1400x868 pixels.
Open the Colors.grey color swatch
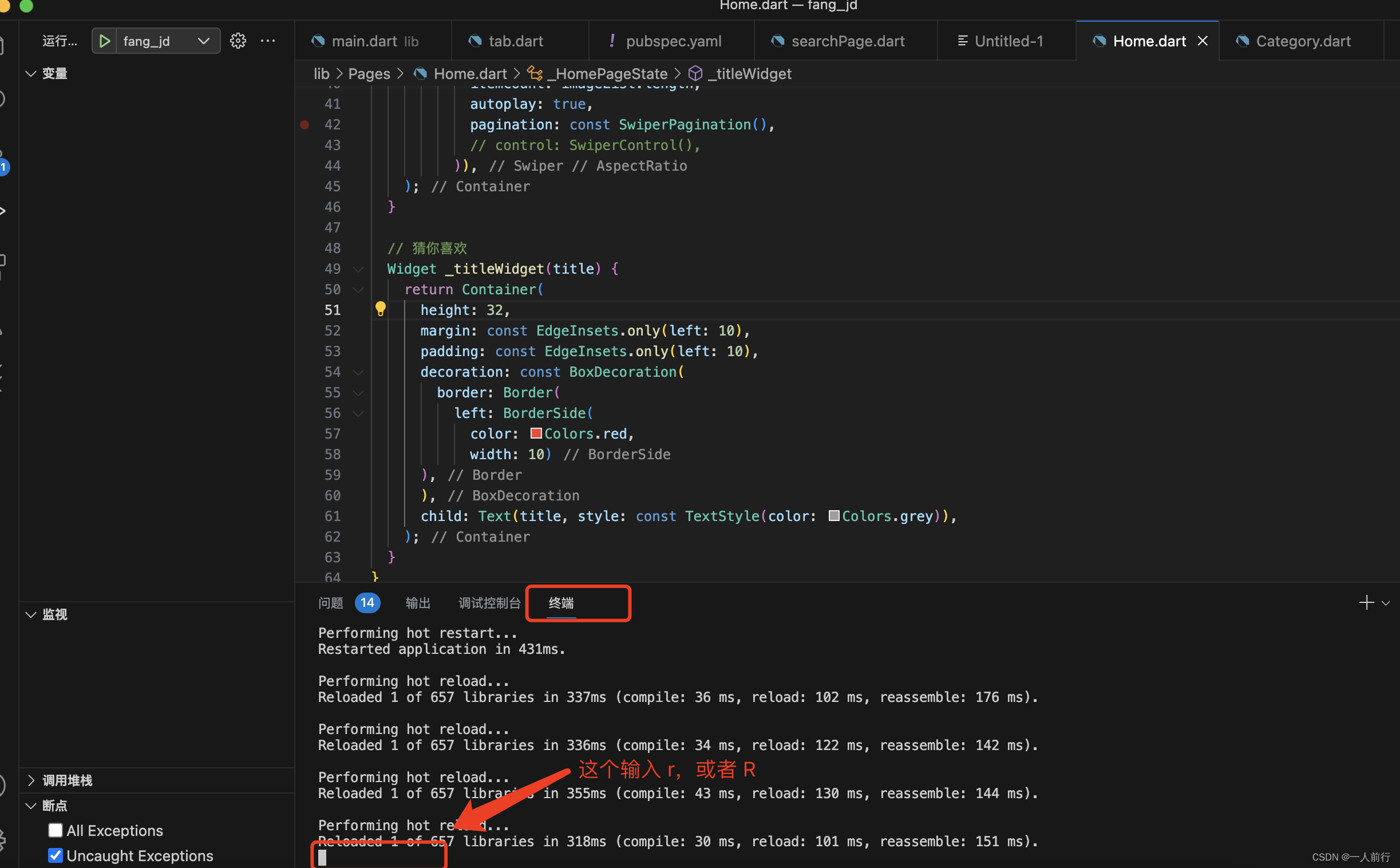tap(834, 515)
